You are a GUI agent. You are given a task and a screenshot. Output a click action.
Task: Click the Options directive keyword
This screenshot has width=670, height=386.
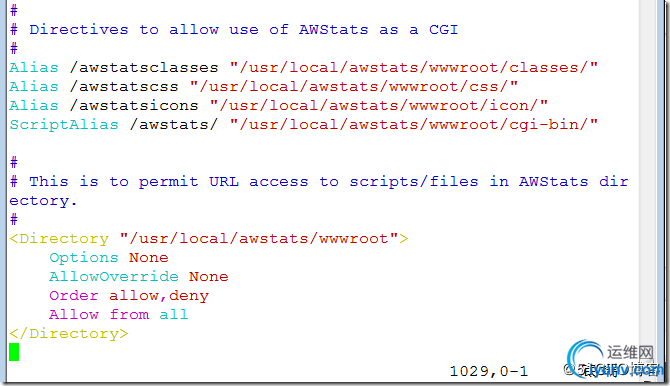pos(84,258)
